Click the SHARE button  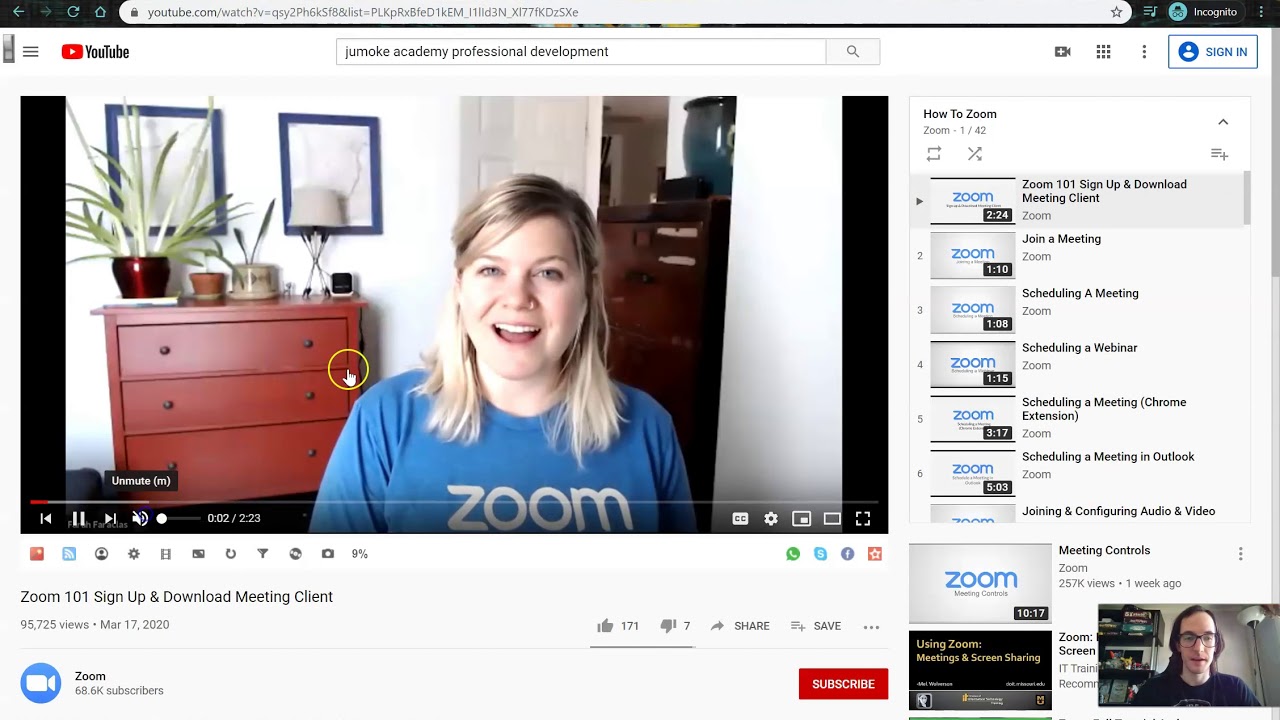coord(740,626)
